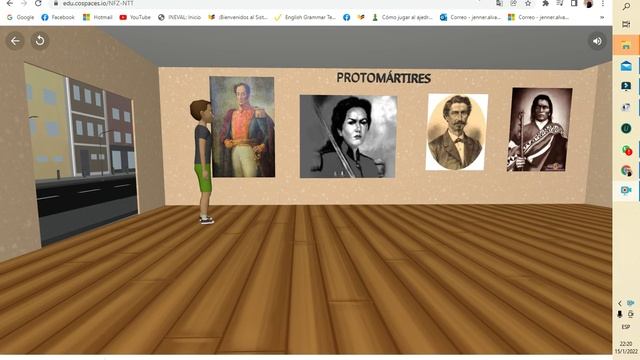
Task: Open the Chrome extensions puzzle icon
Action: pos(545,3)
